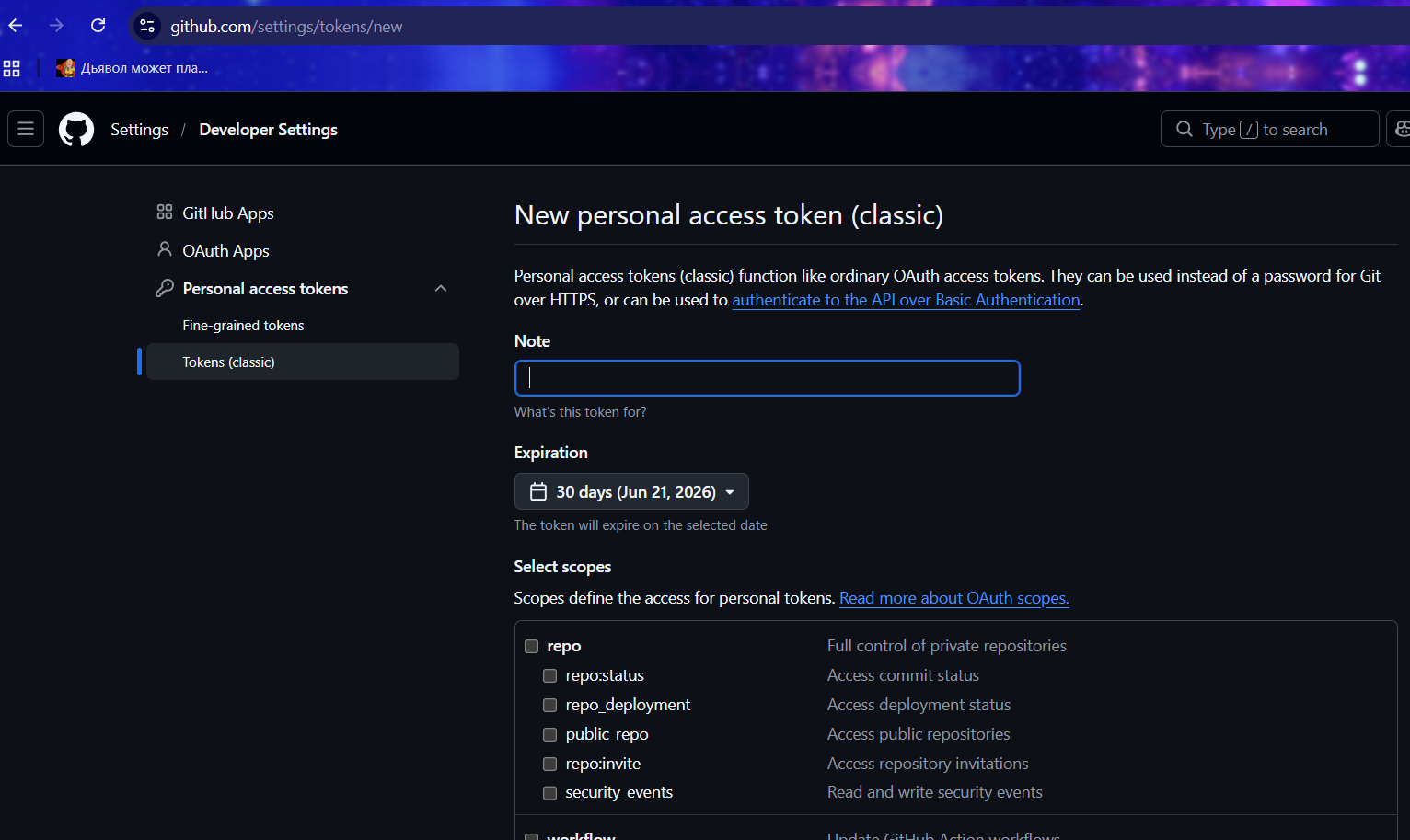Click 'Access deployment status' description
This screenshot has width=1410, height=840.
(x=919, y=705)
